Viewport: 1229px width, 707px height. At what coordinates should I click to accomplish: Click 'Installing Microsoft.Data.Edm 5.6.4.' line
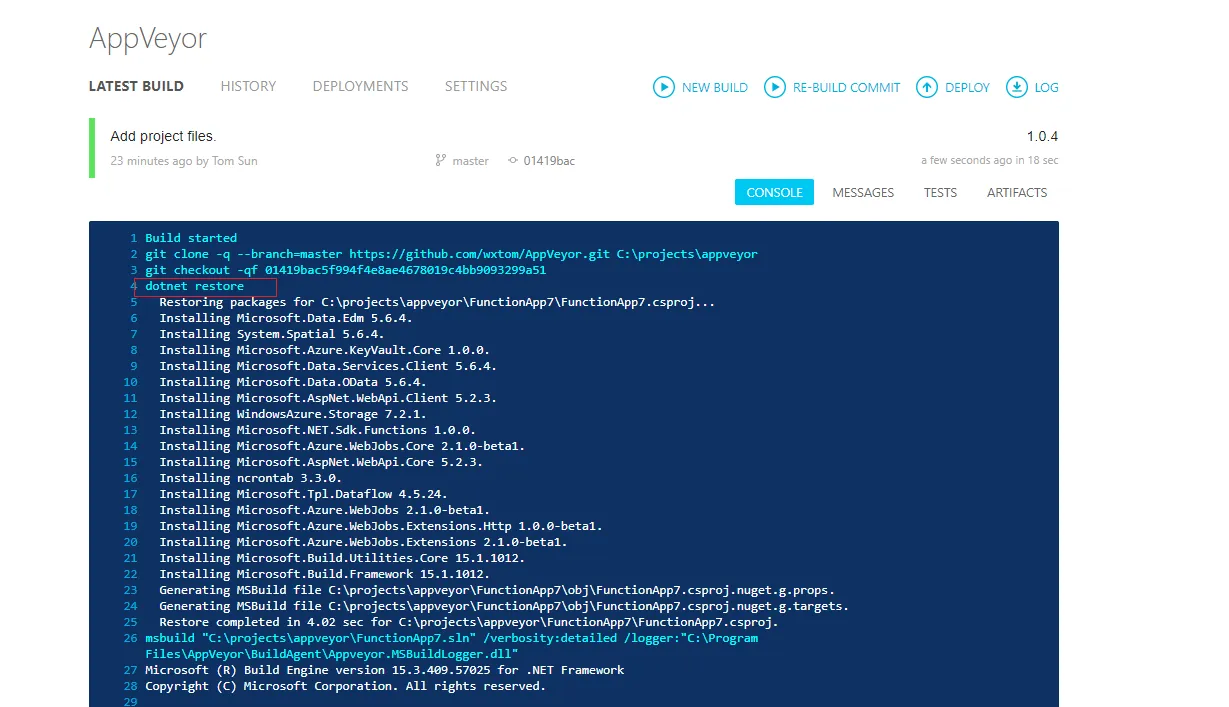tap(286, 318)
